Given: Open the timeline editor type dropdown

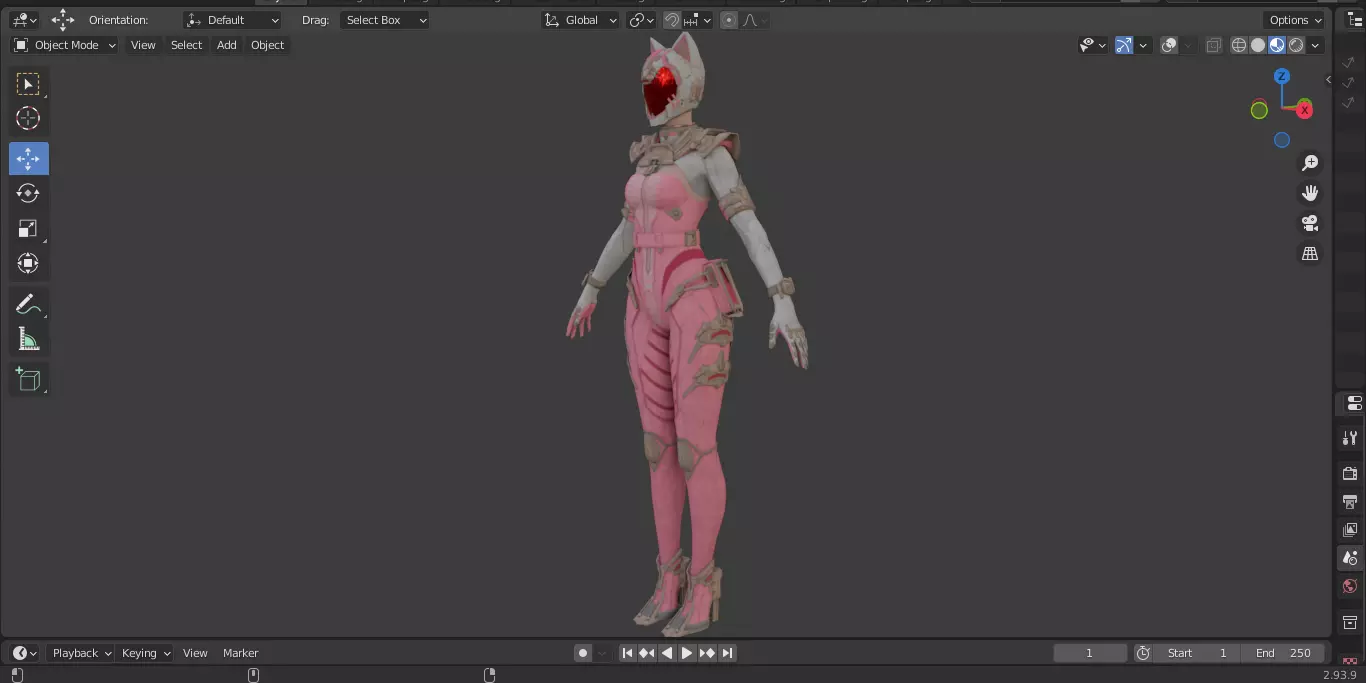Looking at the screenshot, I should click(x=24, y=653).
